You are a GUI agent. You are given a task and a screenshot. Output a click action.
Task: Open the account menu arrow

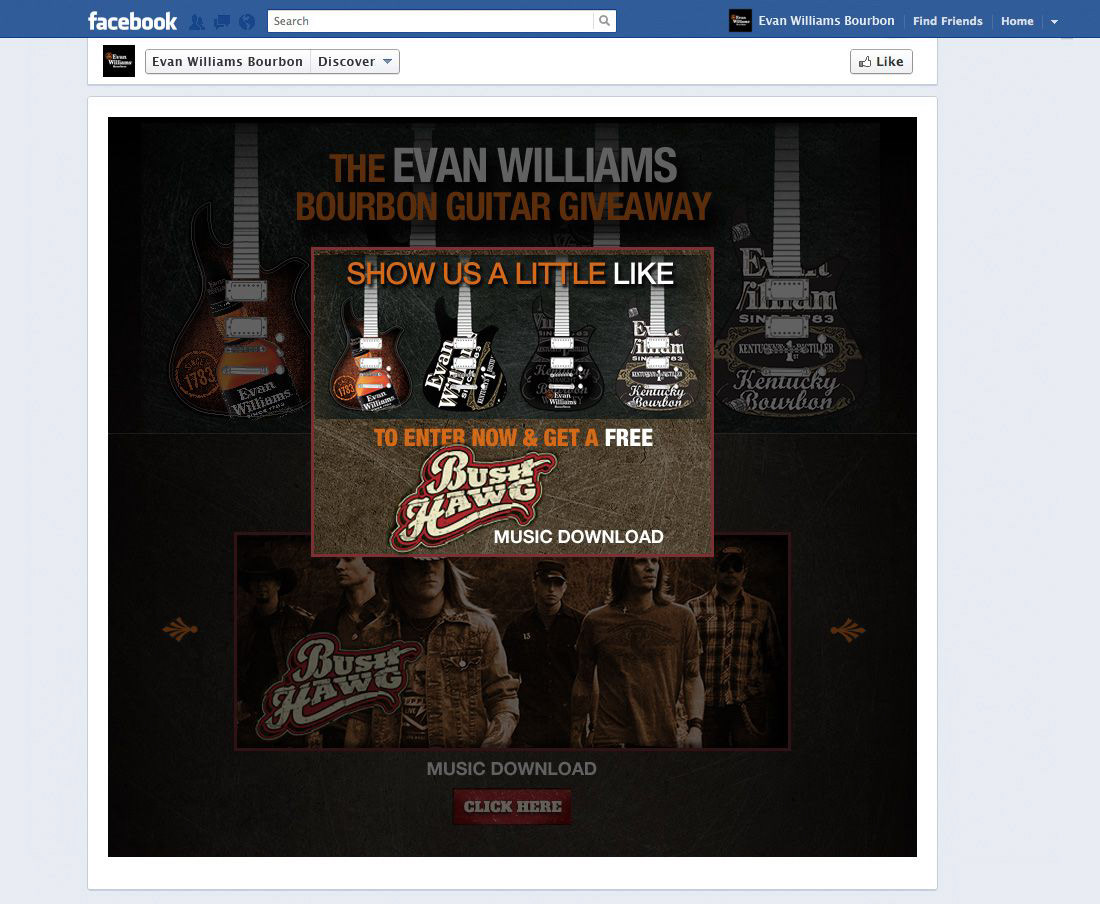pyautogui.click(x=1054, y=22)
